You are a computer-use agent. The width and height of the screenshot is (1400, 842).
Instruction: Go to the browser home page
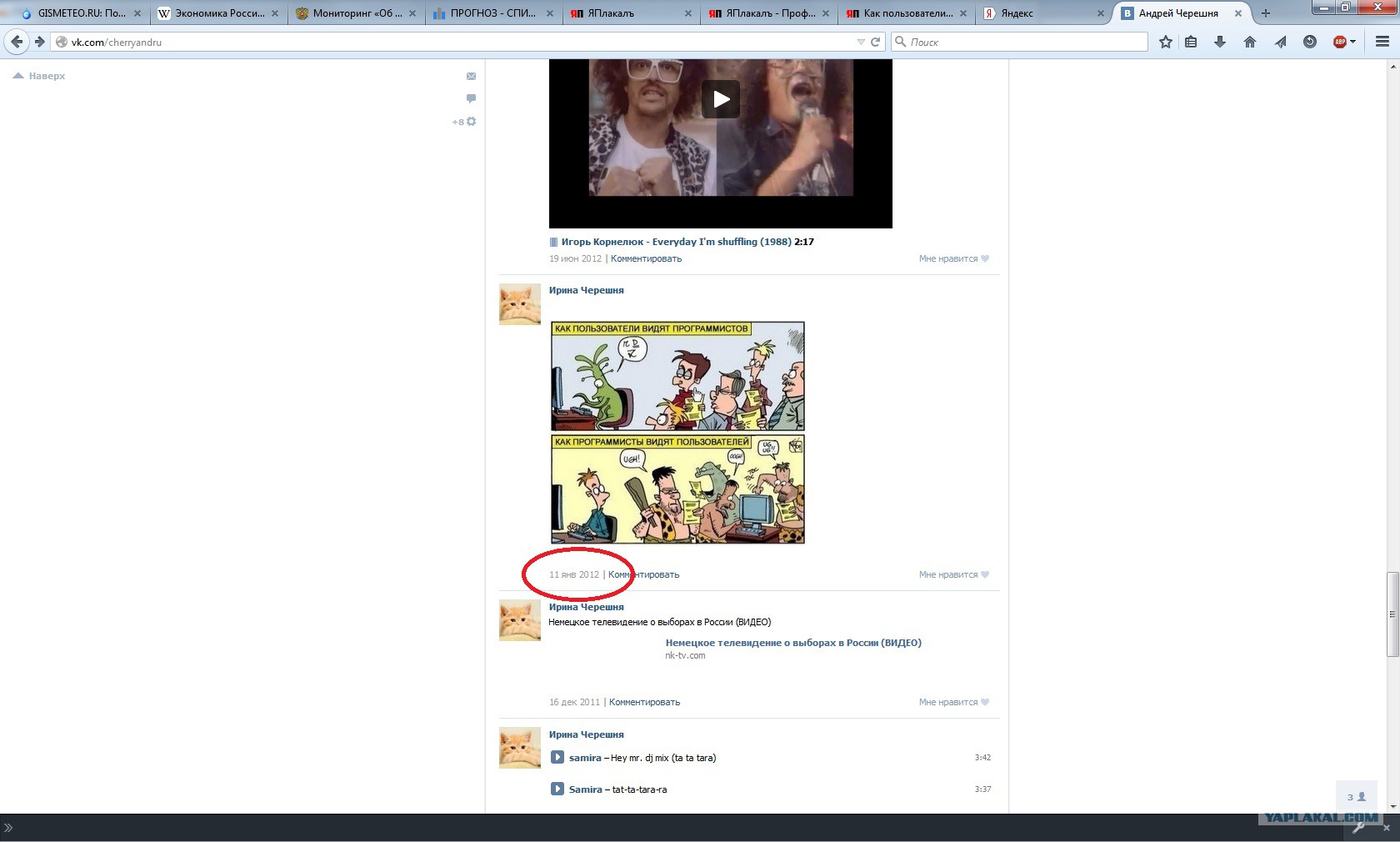tap(1250, 42)
